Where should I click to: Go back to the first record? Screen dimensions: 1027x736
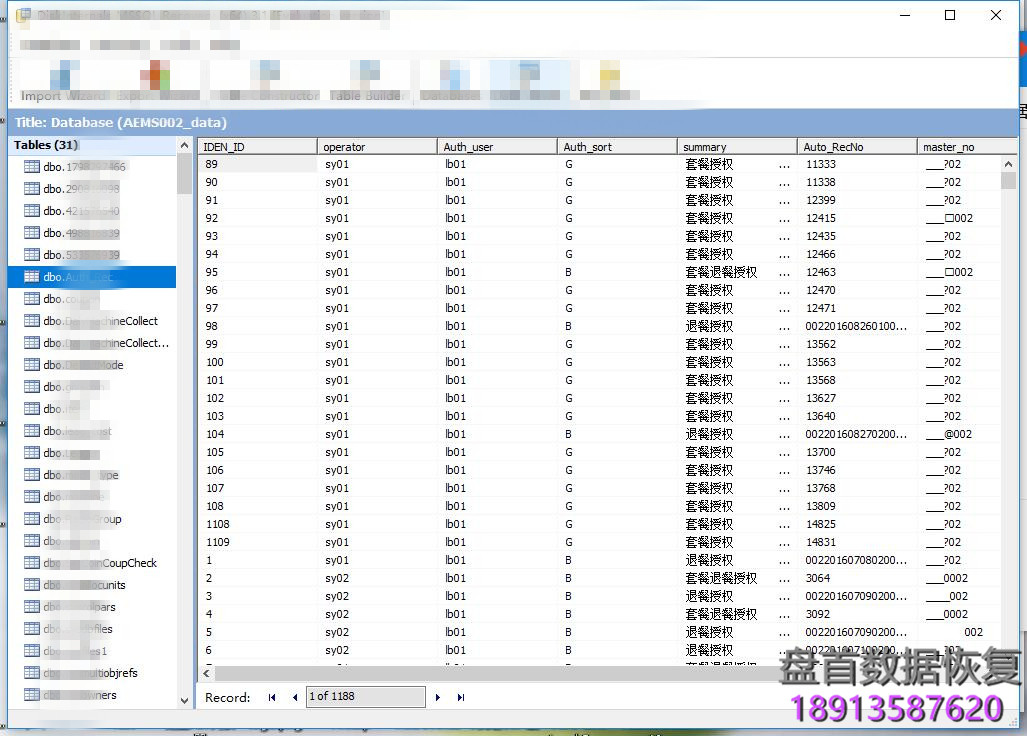[x=271, y=697]
